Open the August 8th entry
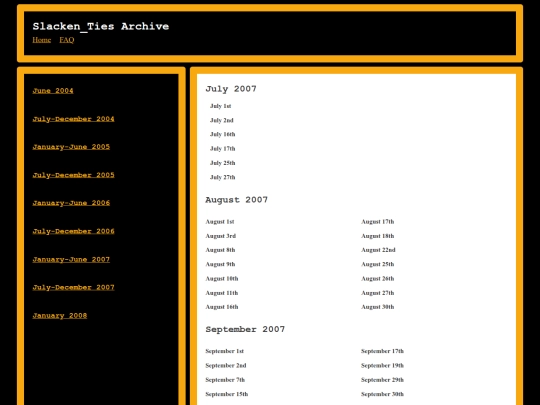Viewport: 540px width, 405px height. [220, 250]
